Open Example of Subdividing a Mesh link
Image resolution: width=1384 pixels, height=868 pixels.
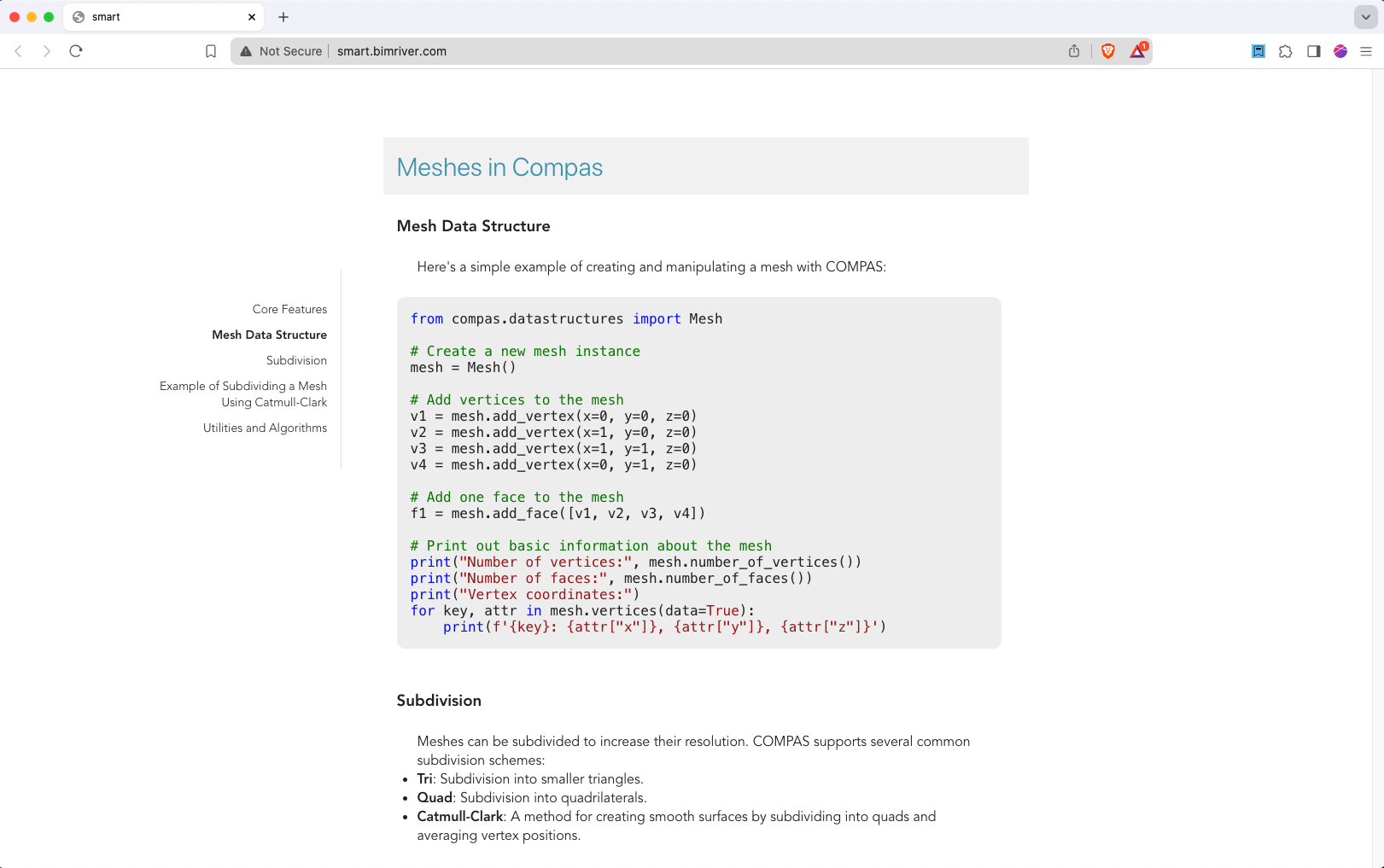click(x=243, y=393)
